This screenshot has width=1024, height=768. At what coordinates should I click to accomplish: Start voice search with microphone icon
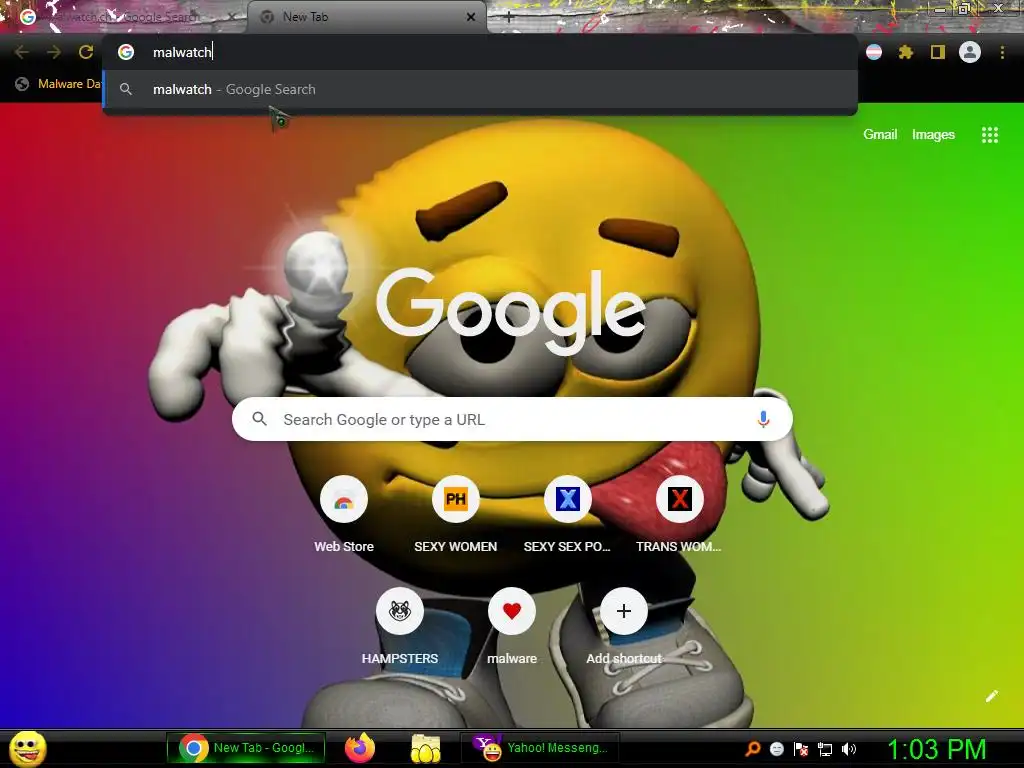[x=763, y=419]
